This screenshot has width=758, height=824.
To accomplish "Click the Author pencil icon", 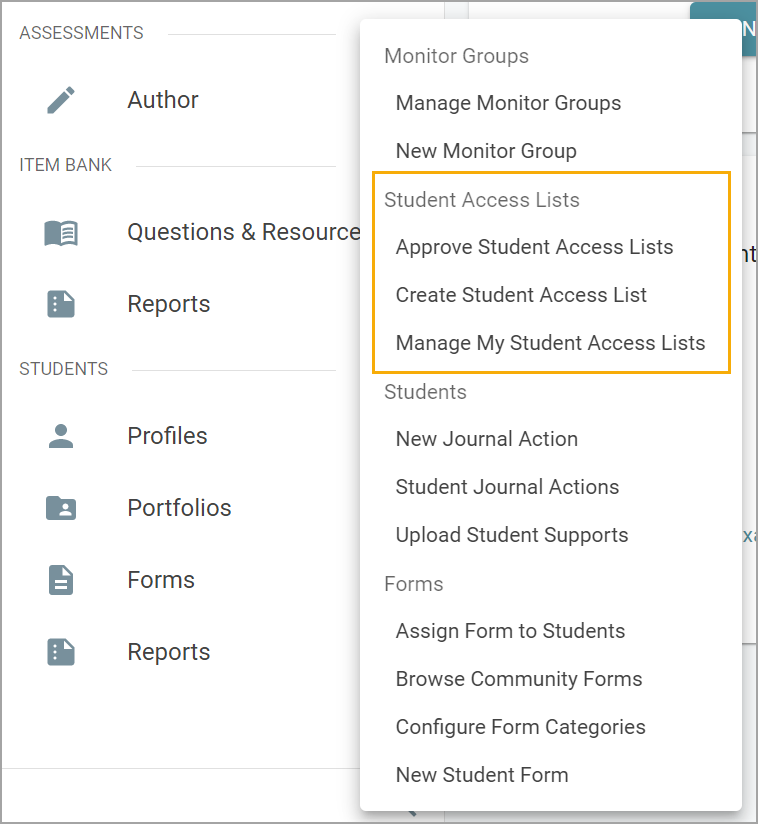I will pyautogui.click(x=61, y=100).
